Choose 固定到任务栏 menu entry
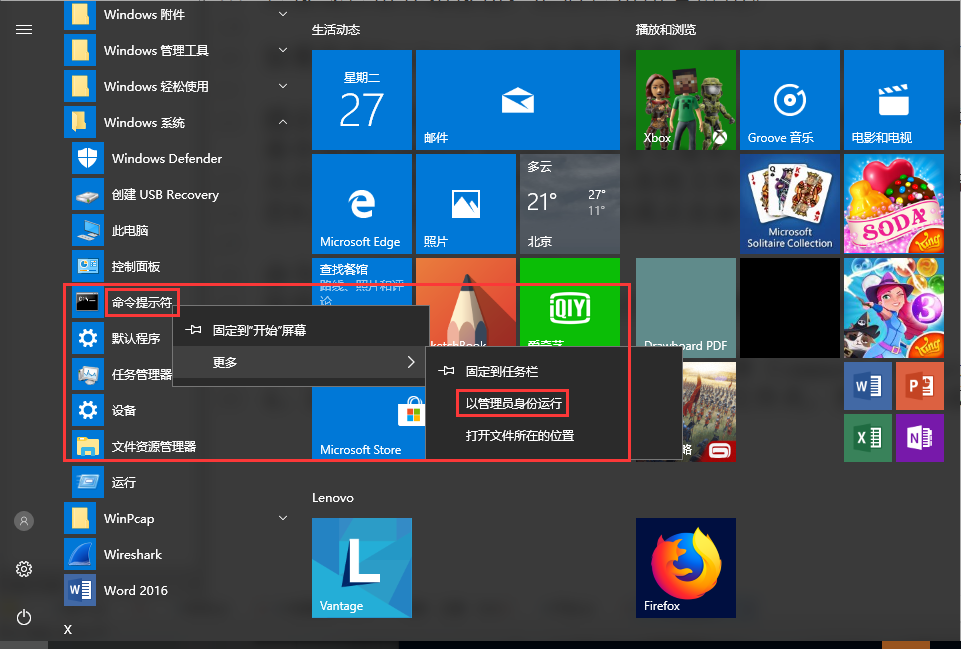The image size is (961, 649). (501, 371)
